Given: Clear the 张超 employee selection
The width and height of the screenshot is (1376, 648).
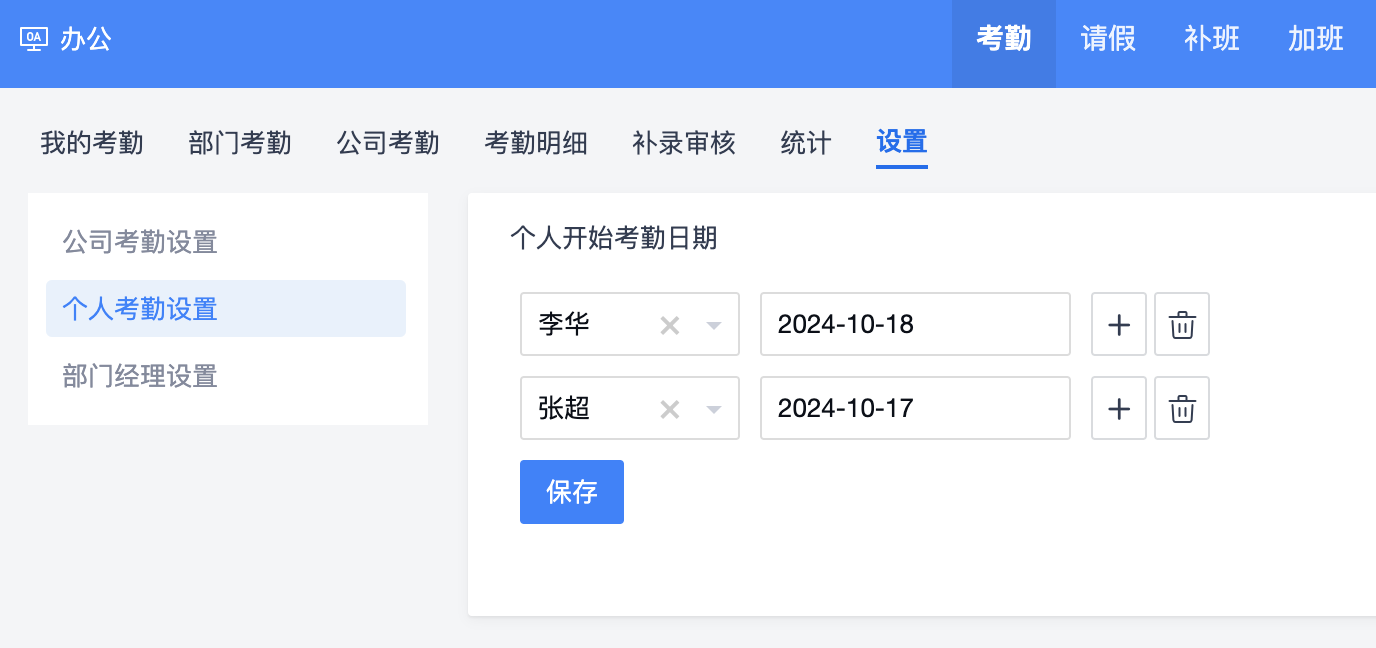Looking at the screenshot, I should coord(670,409).
